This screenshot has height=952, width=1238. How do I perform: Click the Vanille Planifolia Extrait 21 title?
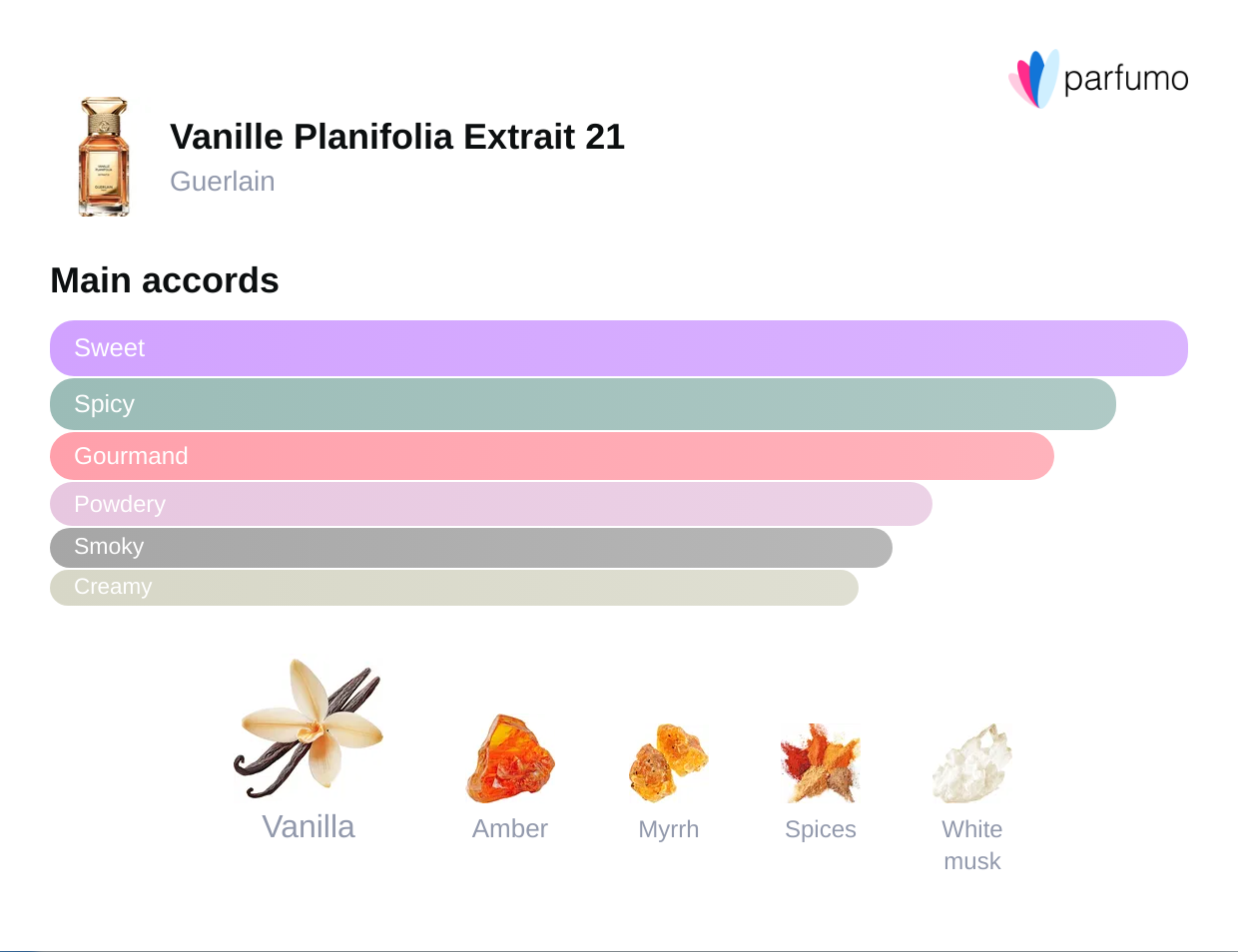(397, 137)
